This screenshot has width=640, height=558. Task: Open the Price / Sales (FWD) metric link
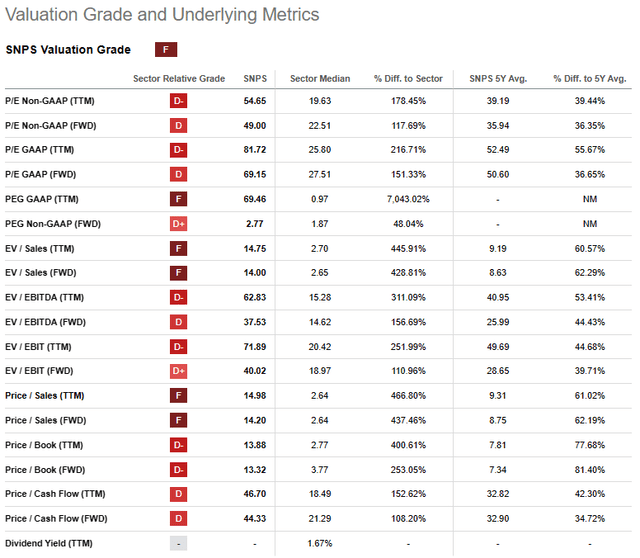tap(46, 420)
